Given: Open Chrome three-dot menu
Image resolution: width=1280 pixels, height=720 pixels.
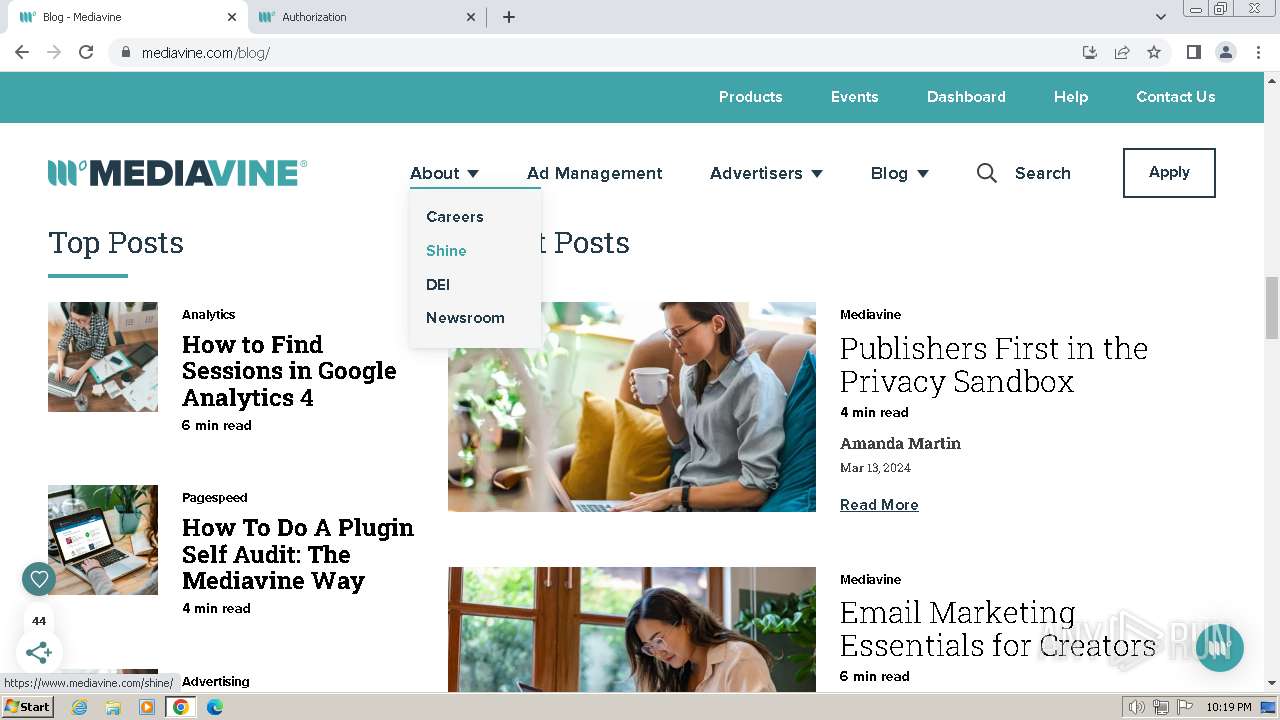Looking at the screenshot, I should 1259,52.
